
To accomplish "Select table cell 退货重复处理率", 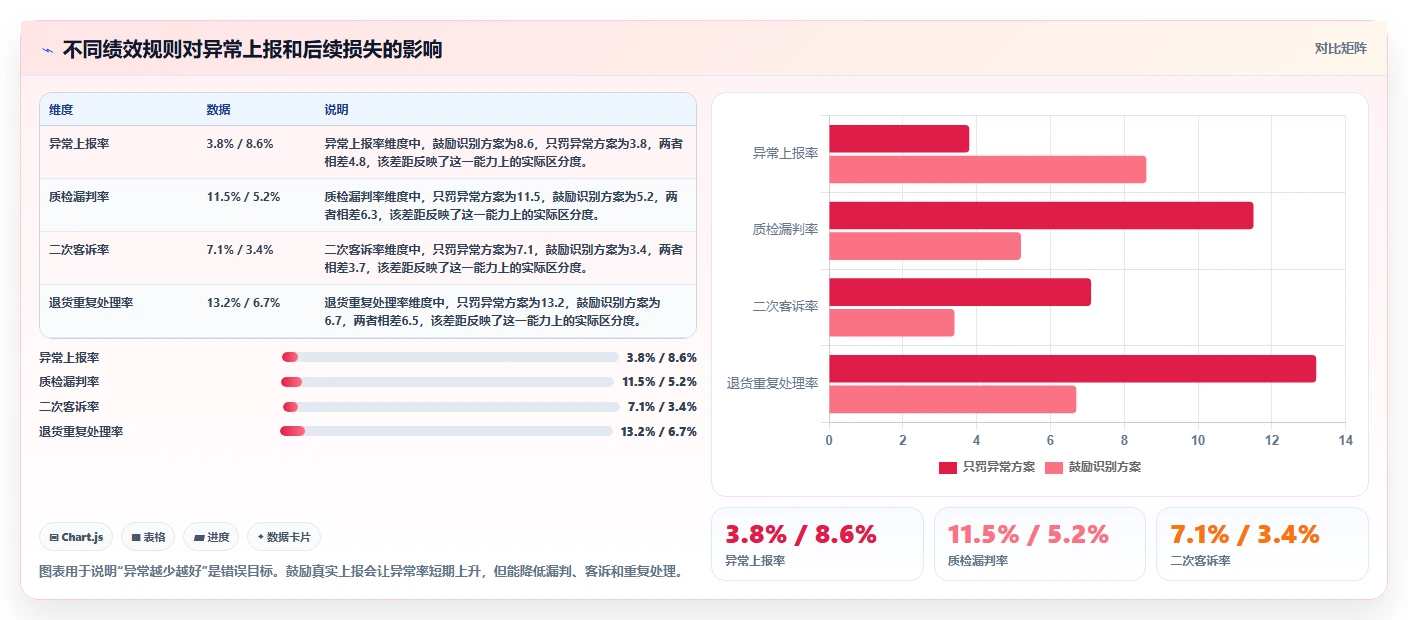I will coord(91,303).
